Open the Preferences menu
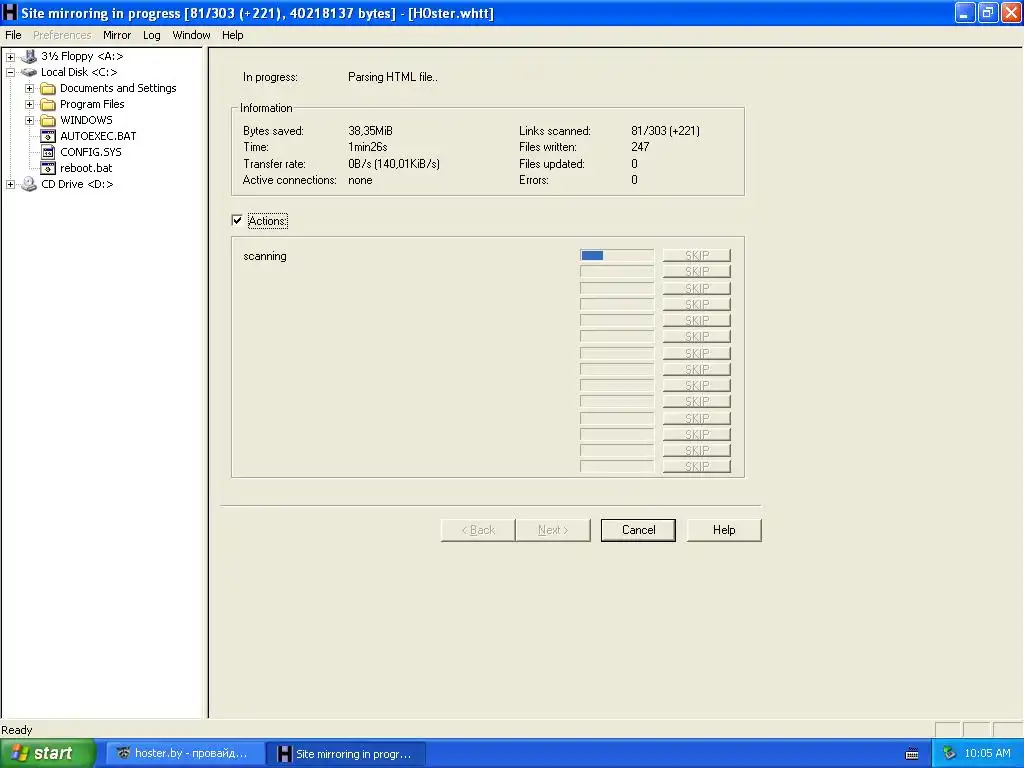 [x=62, y=35]
